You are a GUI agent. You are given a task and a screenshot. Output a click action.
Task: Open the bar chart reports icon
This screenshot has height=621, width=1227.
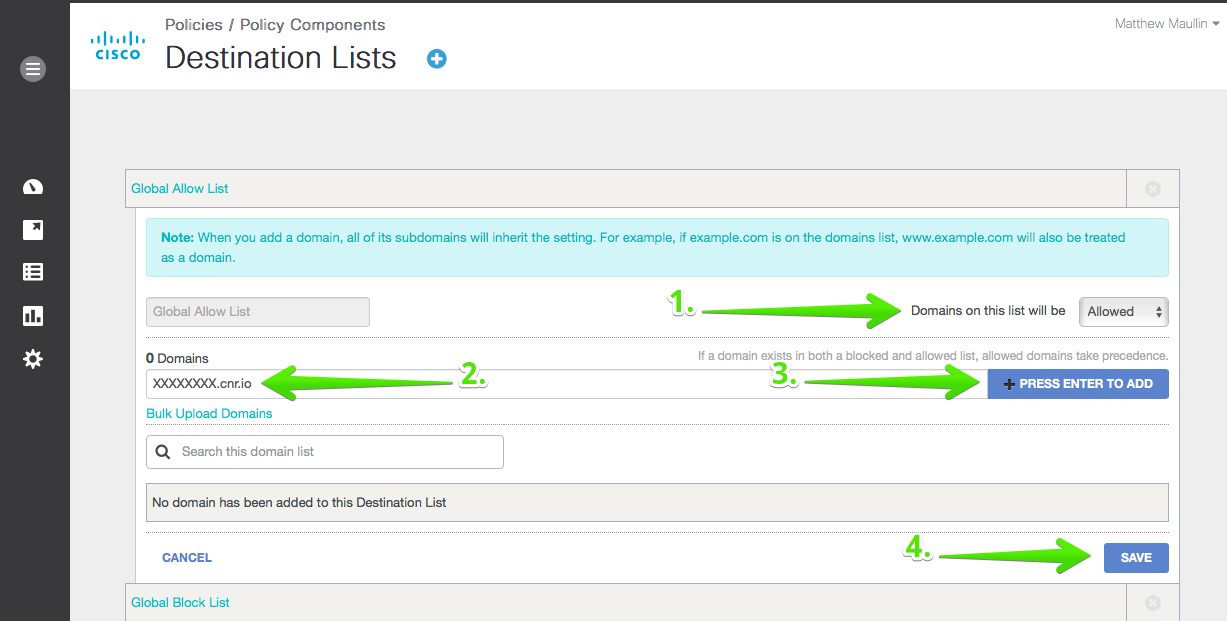tap(33, 316)
